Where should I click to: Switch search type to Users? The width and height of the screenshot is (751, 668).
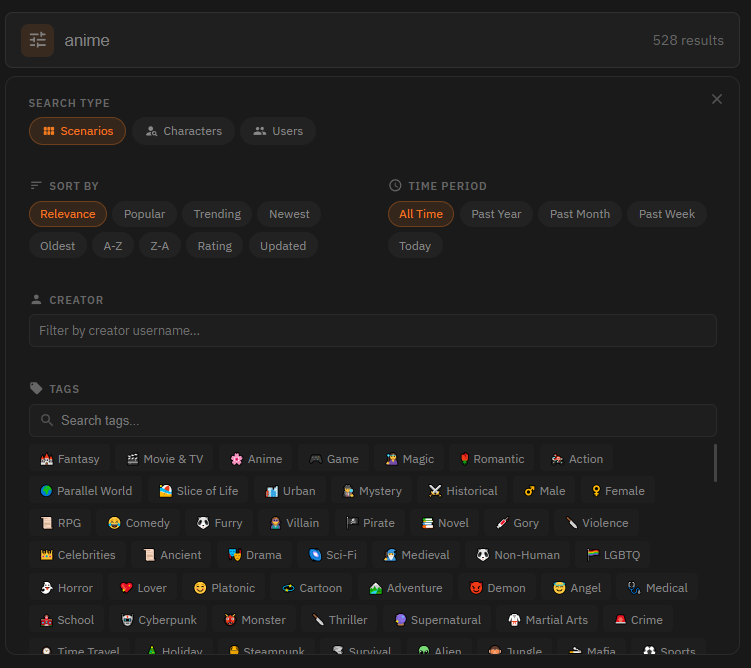click(277, 131)
